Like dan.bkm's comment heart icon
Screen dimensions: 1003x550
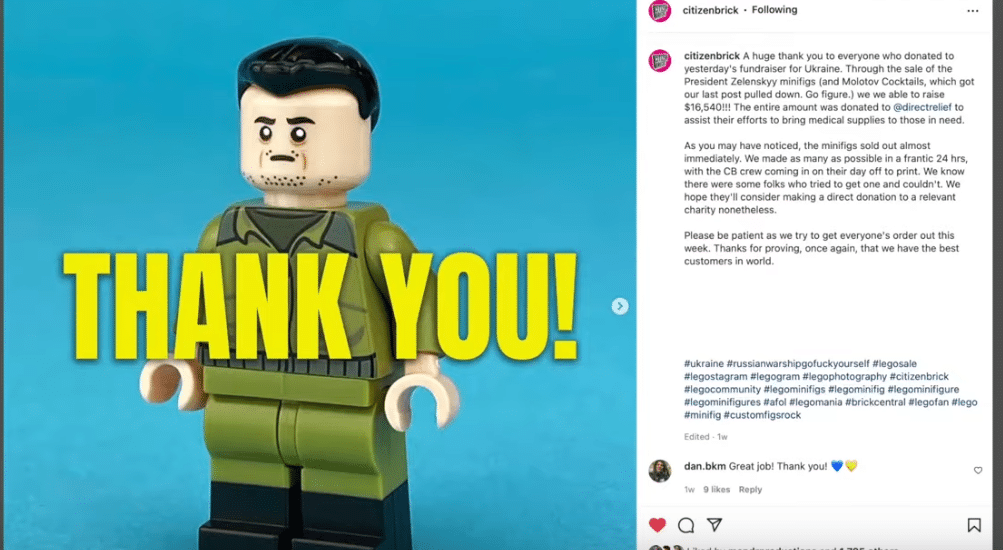[978, 470]
